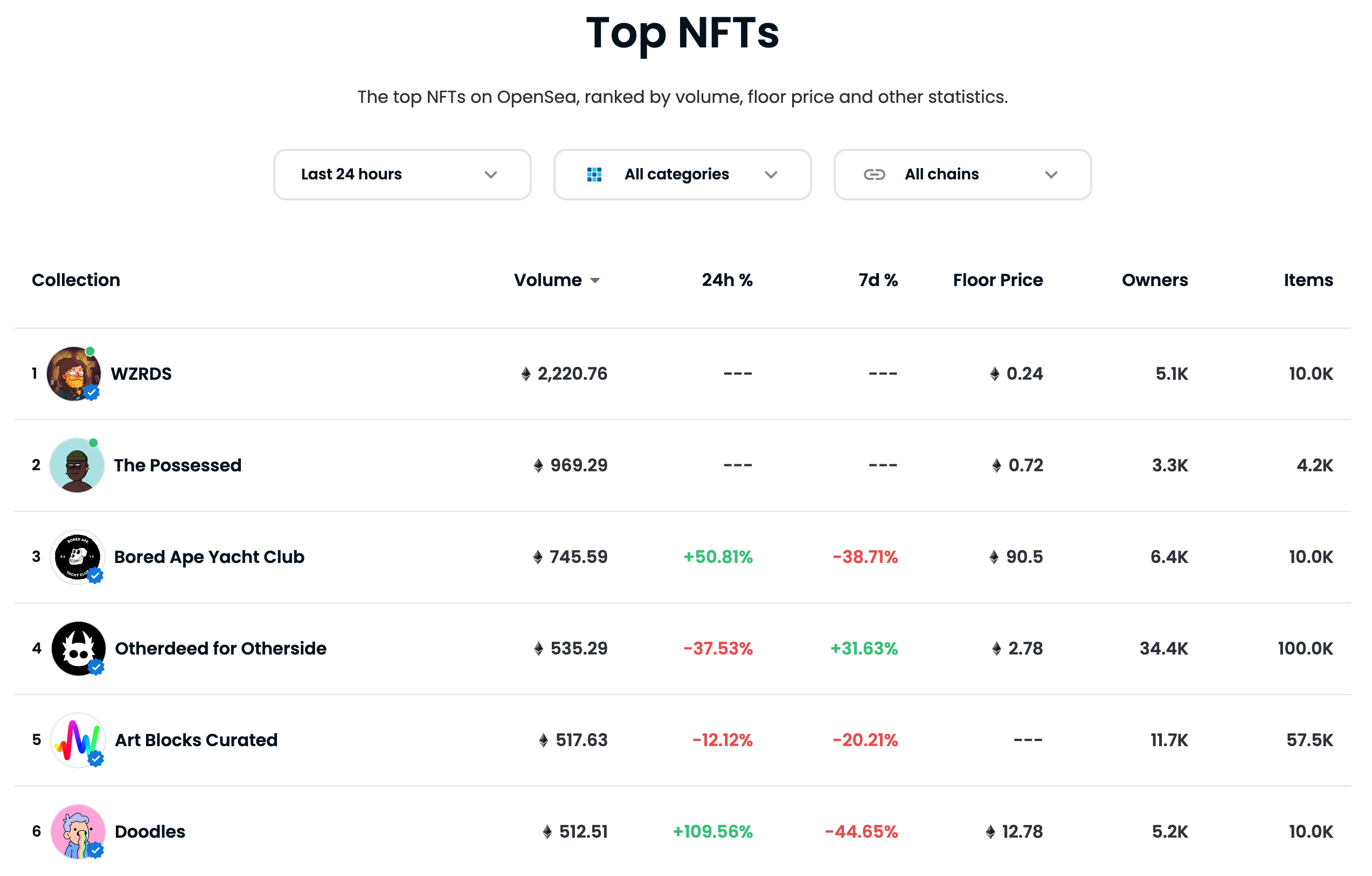The image size is (1372, 876).
Task: Sort by Items column header
Action: coord(1308,280)
